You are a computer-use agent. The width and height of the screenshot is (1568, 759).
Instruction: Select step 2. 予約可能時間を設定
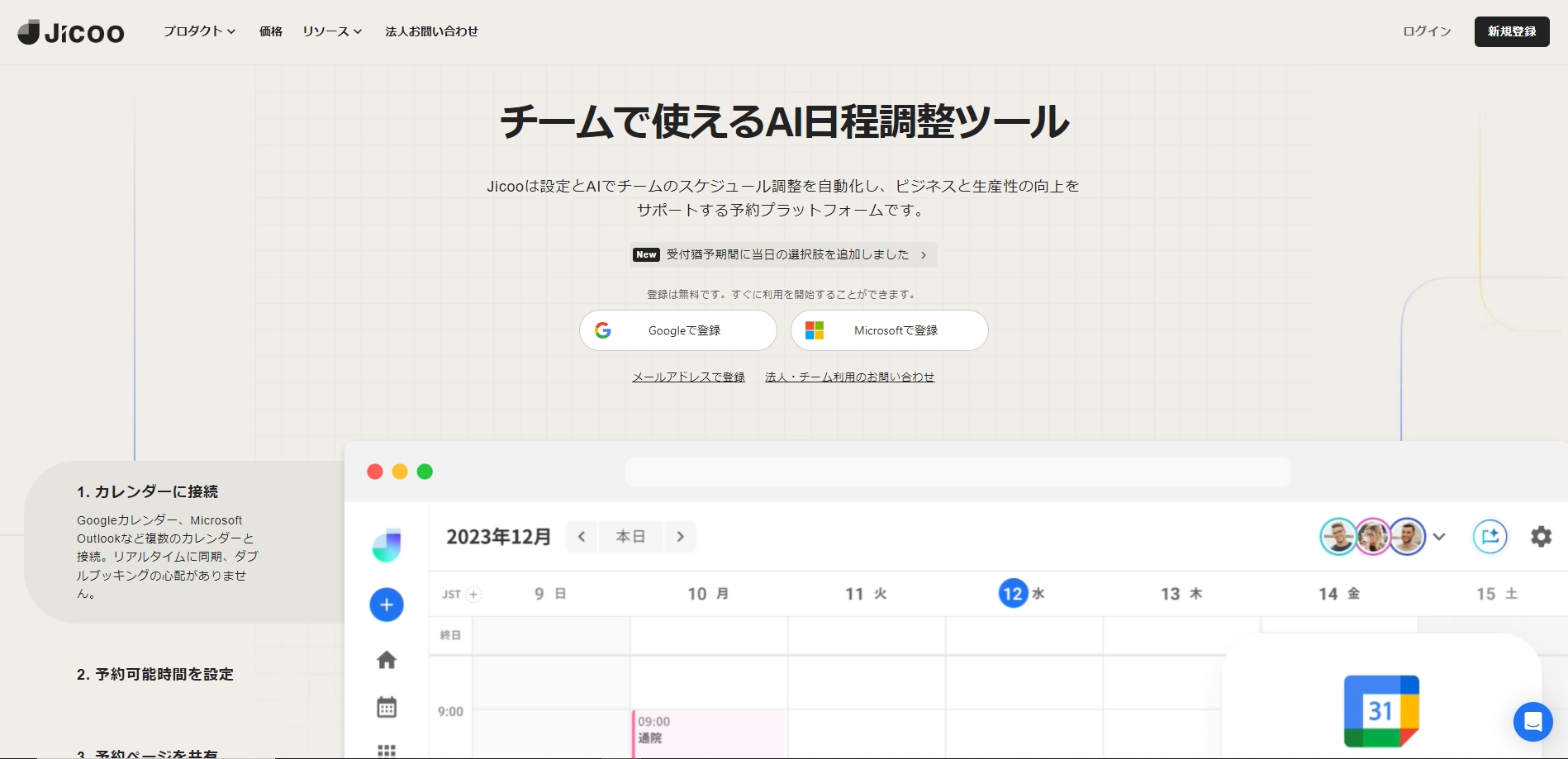pos(155,675)
